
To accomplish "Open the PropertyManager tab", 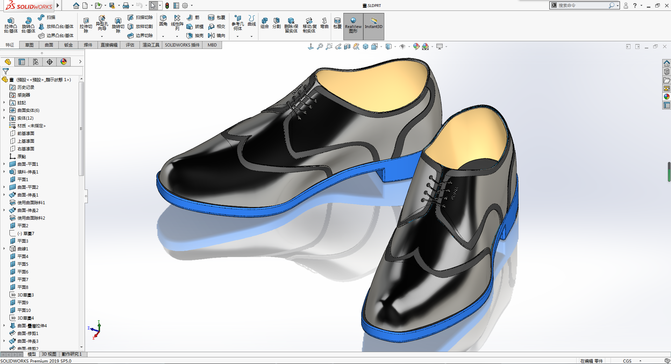I will pos(21,62).
